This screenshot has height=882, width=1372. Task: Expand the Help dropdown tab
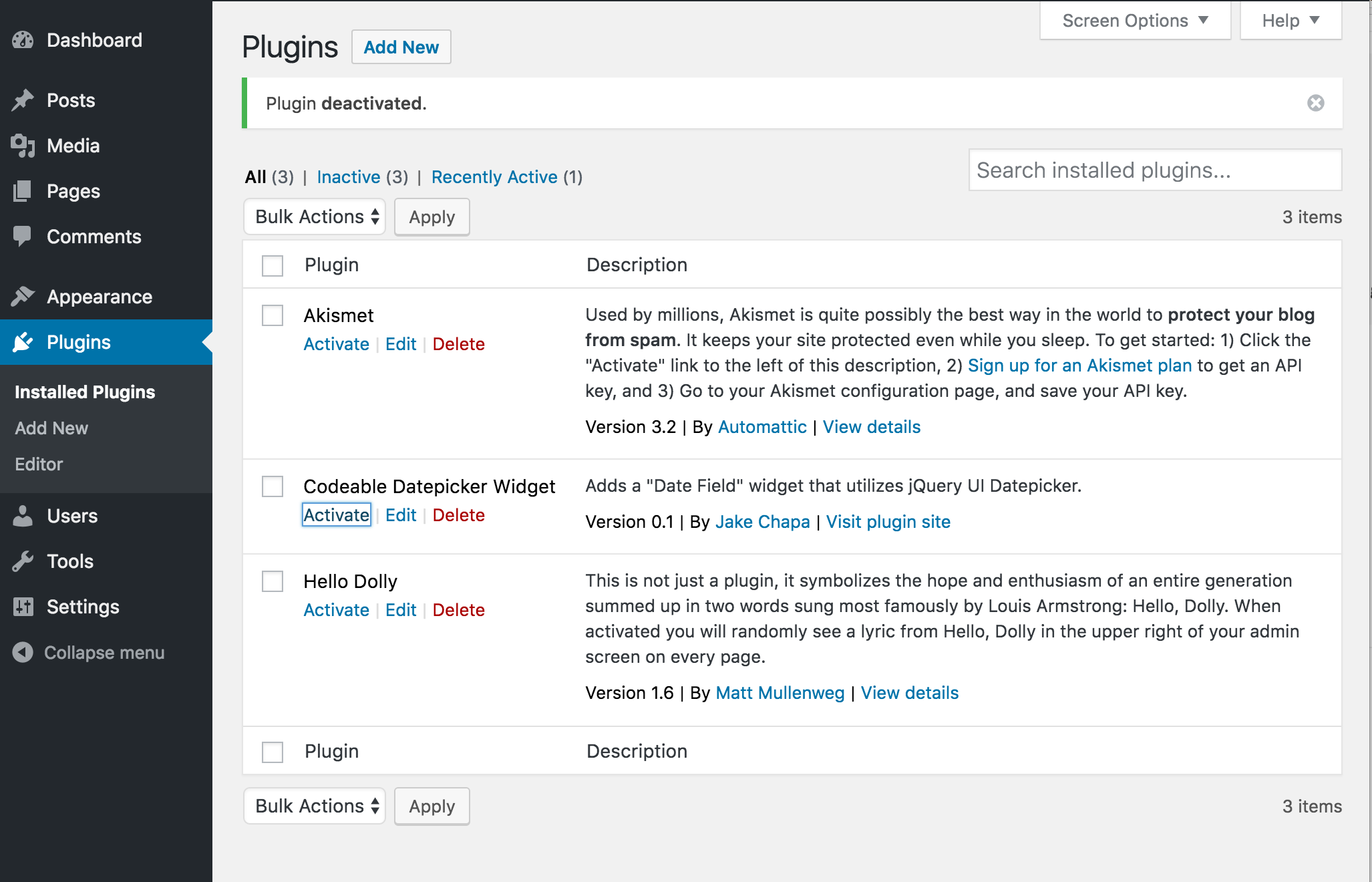1290,21
